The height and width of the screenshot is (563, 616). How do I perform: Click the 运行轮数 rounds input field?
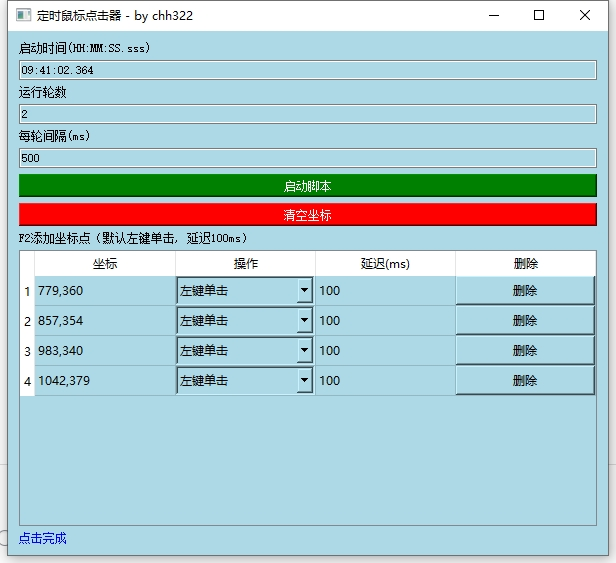[x=307, y=114]
